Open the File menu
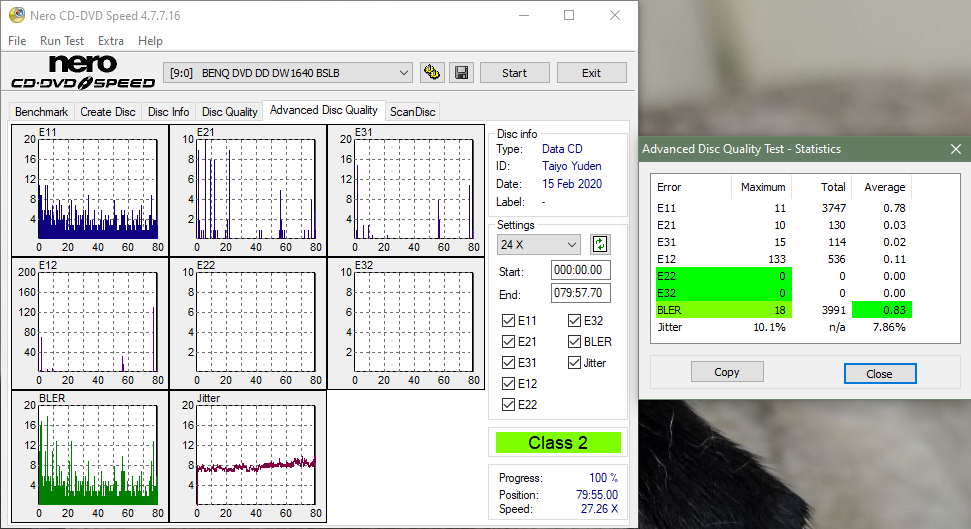971x529 pixels. point(17,41)
